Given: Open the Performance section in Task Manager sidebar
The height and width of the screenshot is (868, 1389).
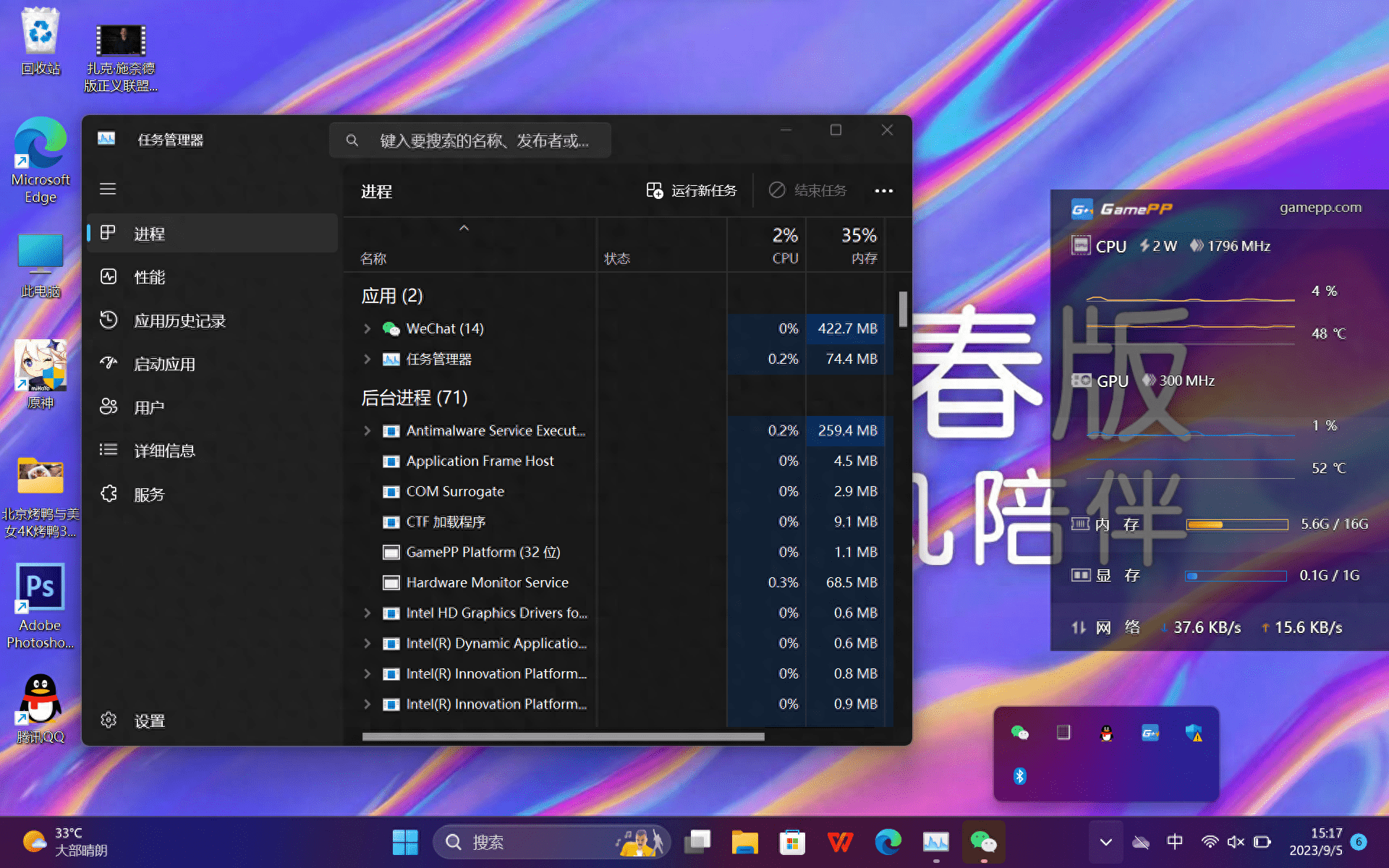Looking at the screenshot, I should 150,276.
